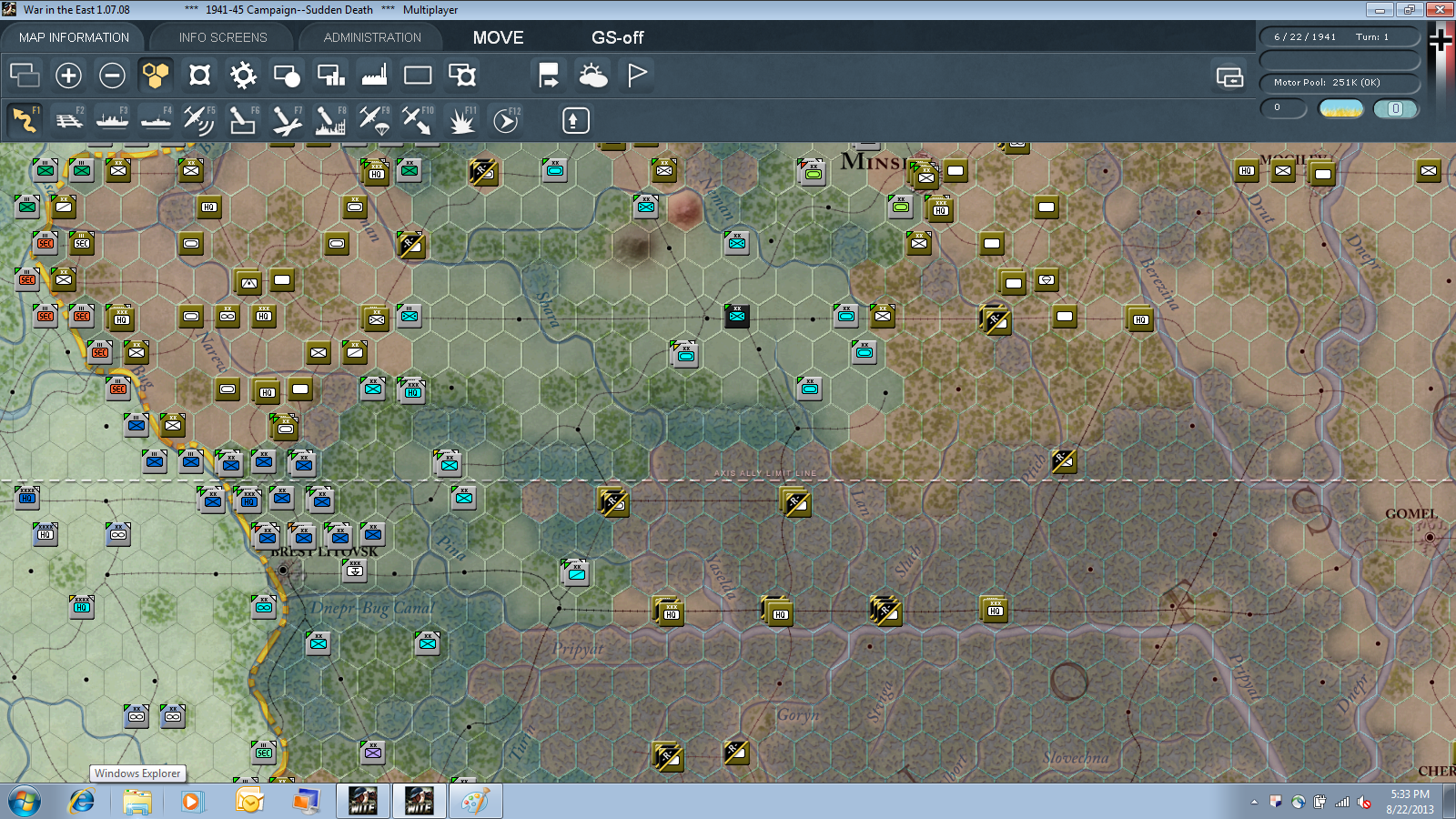Launch Internet Explorer from taskbar

[x=81, y=801]
